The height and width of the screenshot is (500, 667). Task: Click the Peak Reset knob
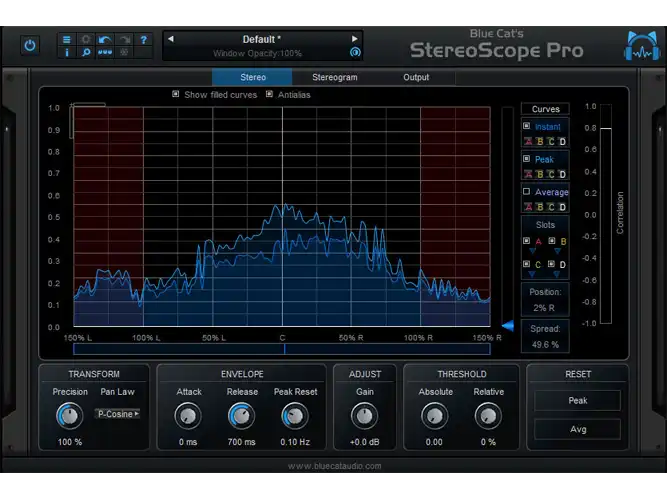click(x=295, y=416)
